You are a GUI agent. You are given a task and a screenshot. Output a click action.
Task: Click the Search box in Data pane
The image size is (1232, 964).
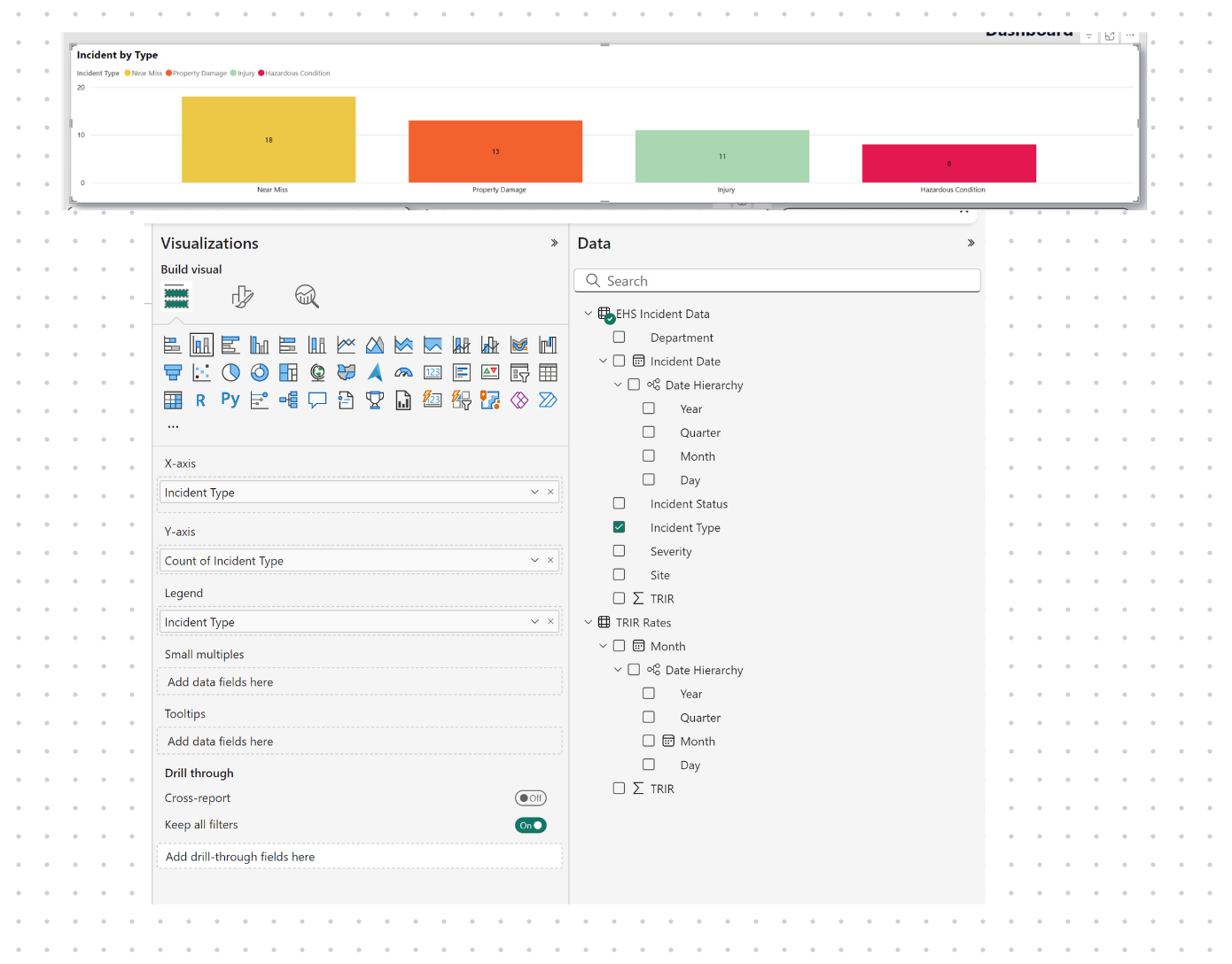(x=777, y=280)
